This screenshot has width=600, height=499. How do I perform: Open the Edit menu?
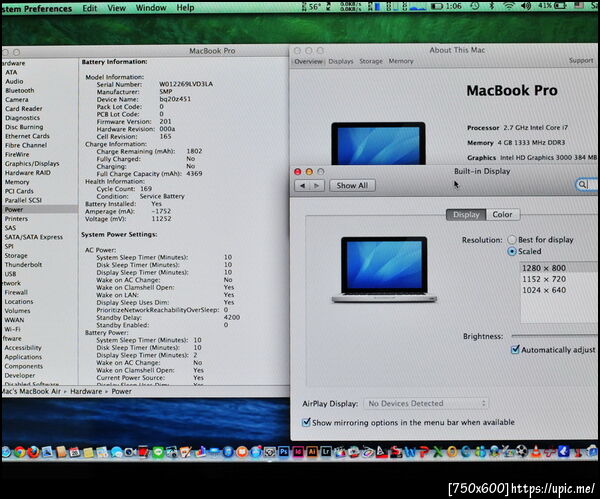tap(90, 8)
